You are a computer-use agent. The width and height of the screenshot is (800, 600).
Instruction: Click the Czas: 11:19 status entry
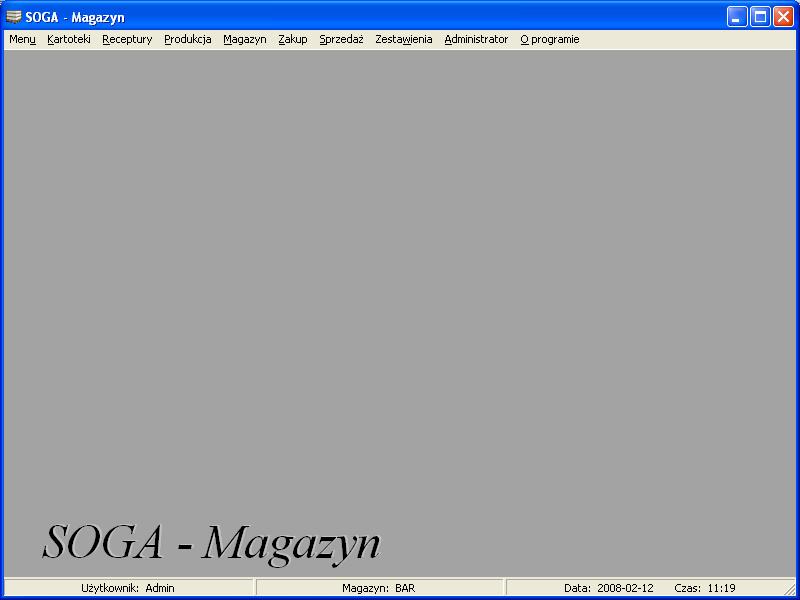[x=705, y=588]
